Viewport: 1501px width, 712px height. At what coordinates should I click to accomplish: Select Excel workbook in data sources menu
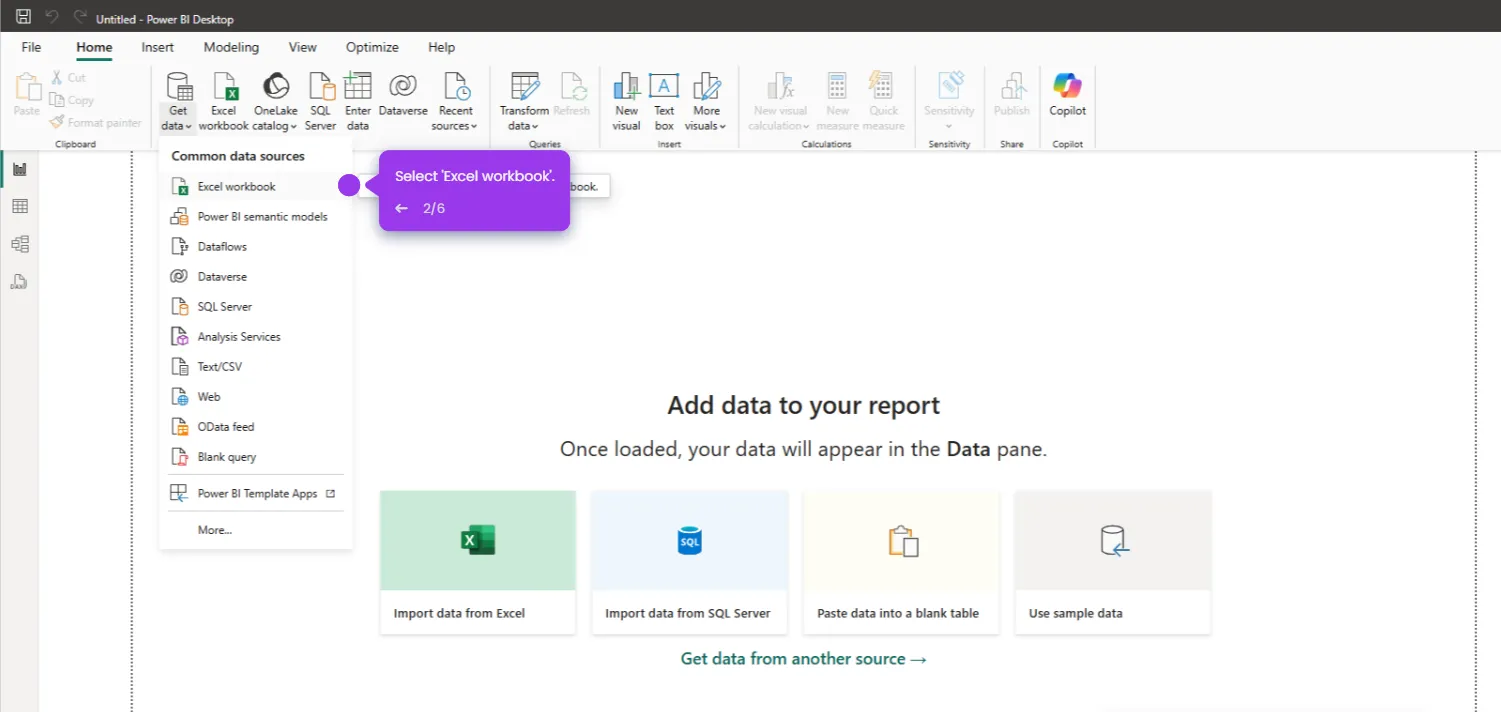point(255,186)
